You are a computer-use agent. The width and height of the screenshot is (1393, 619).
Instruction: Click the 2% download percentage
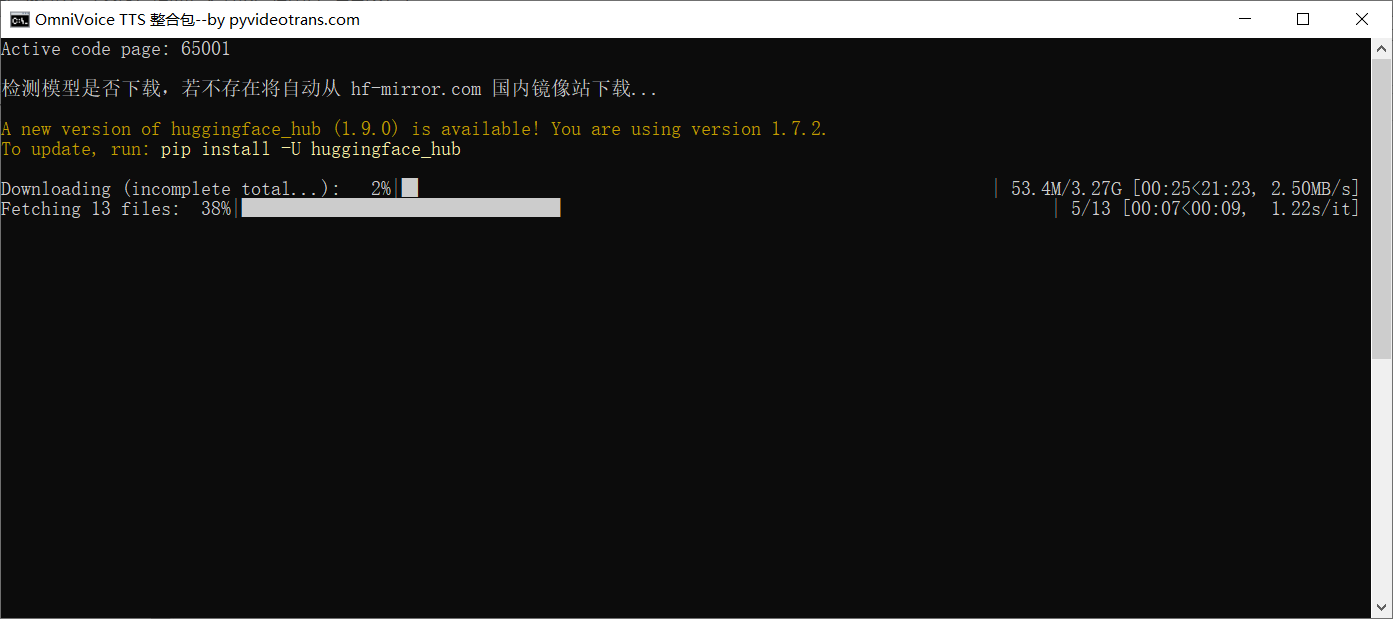[x=380, y=189]
